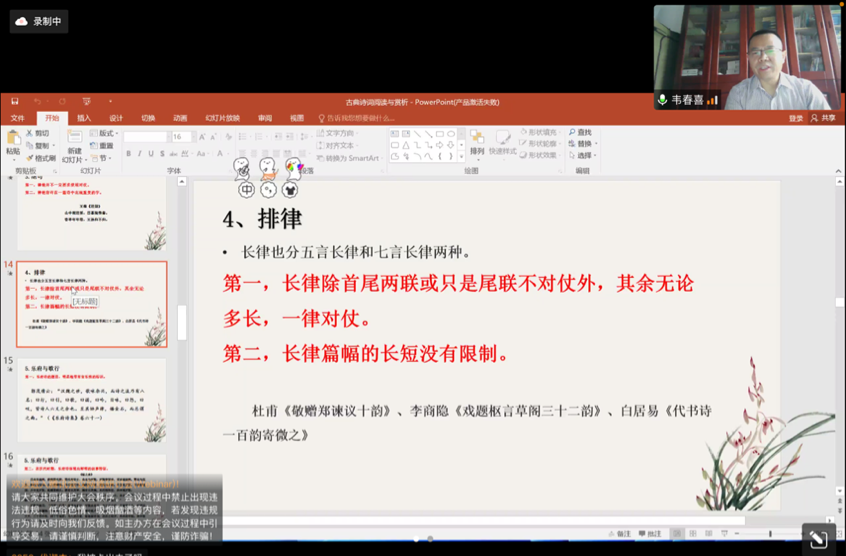Viewport: 846px width, 556px height.
Task: Toggle Bold formatting
Action: click(128, 154)
